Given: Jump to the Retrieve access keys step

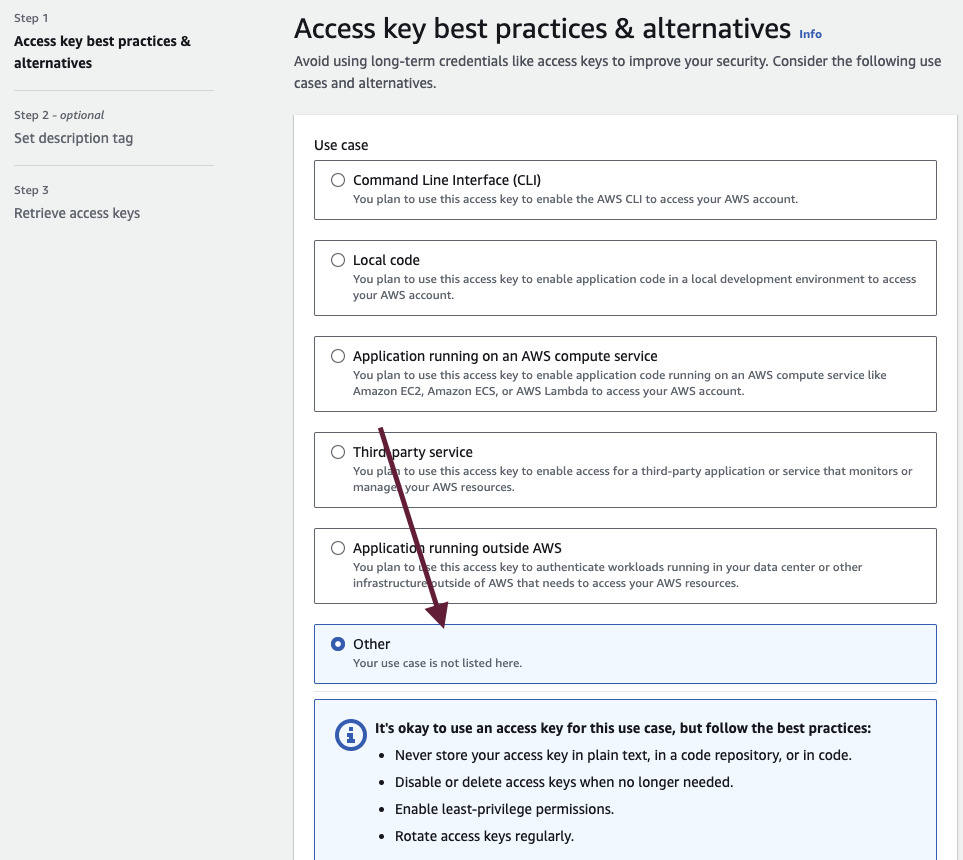Looking at the screenshot, I should pos(77,213).
